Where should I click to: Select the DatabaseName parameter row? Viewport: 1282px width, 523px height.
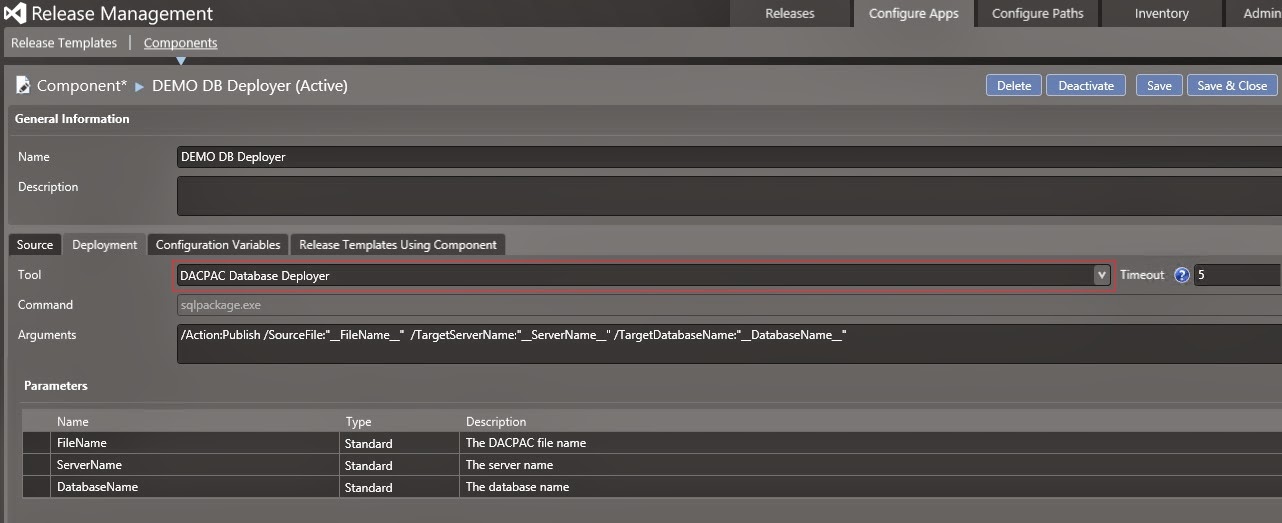[x=651, y=487]
